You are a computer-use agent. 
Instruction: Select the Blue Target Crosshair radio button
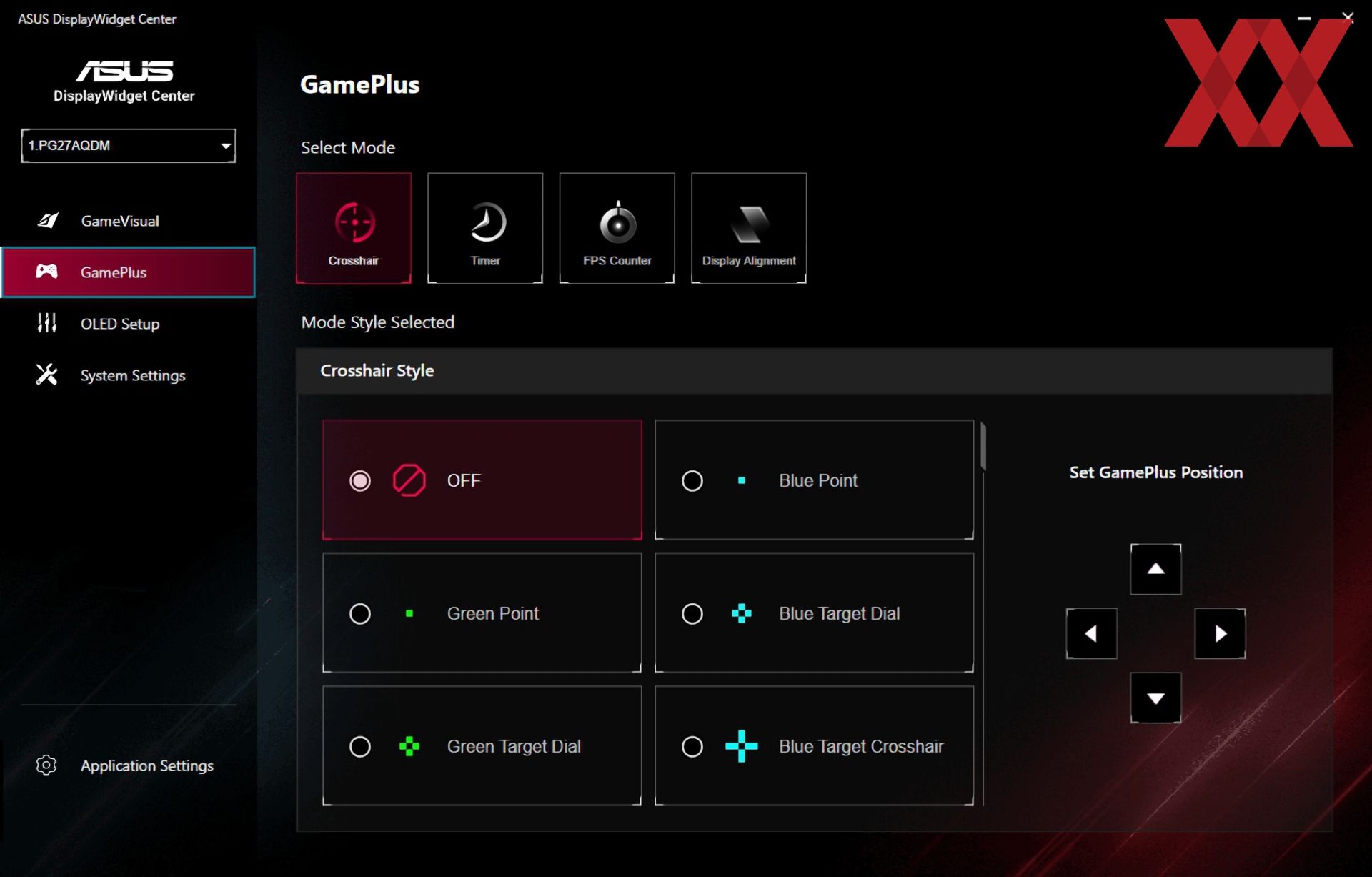coord(692,746)
